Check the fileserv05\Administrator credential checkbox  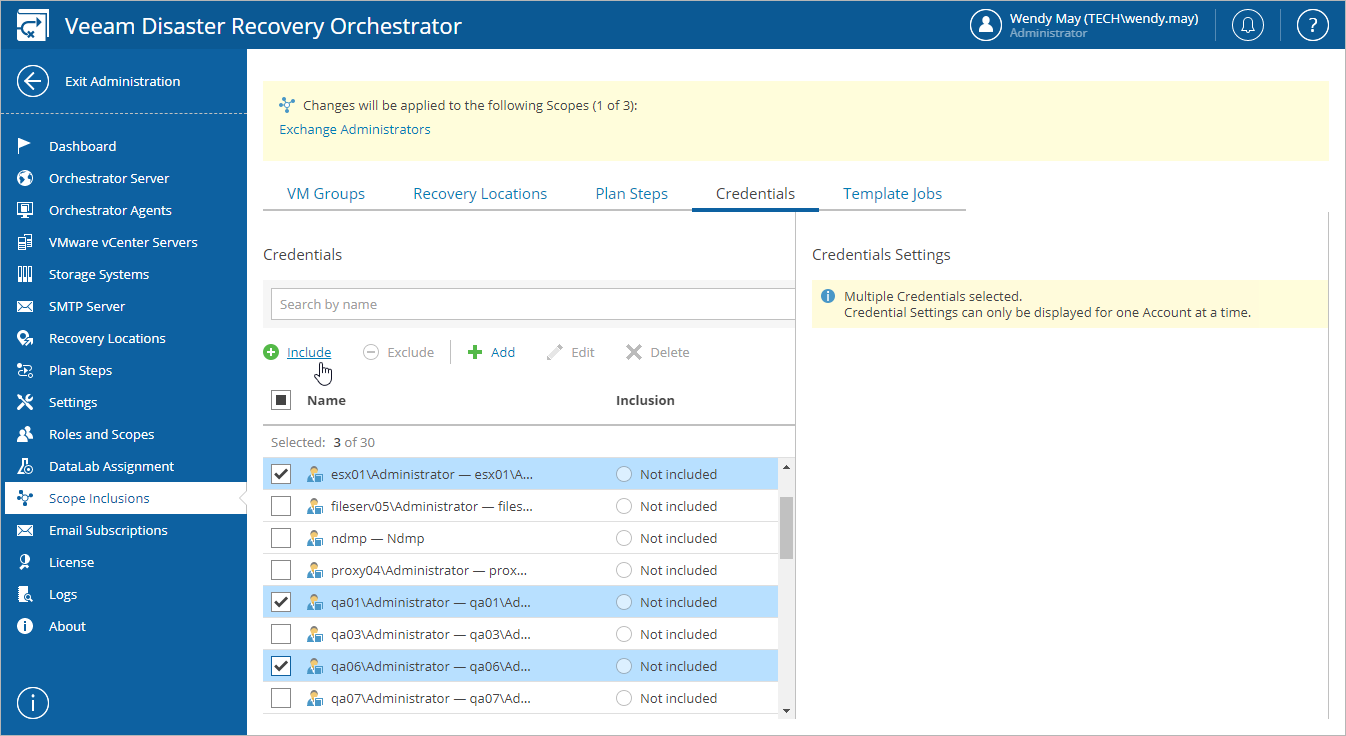[x=281, y=506]
